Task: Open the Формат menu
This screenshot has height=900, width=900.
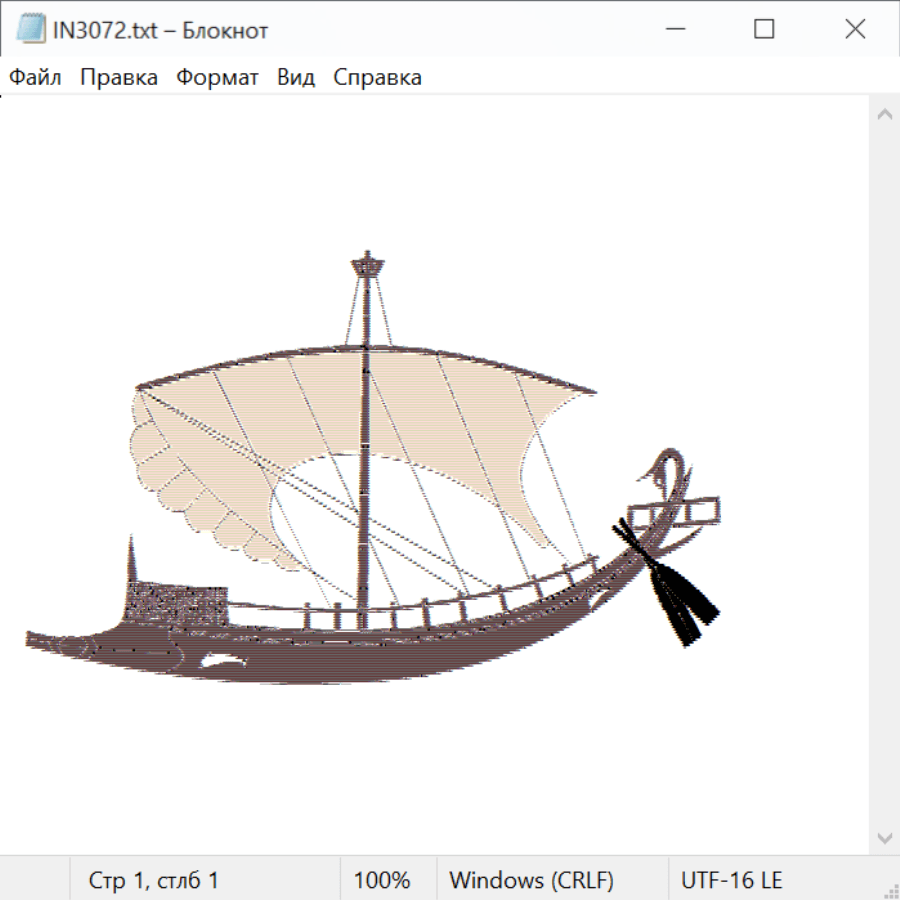Action: tap(217, 78)
